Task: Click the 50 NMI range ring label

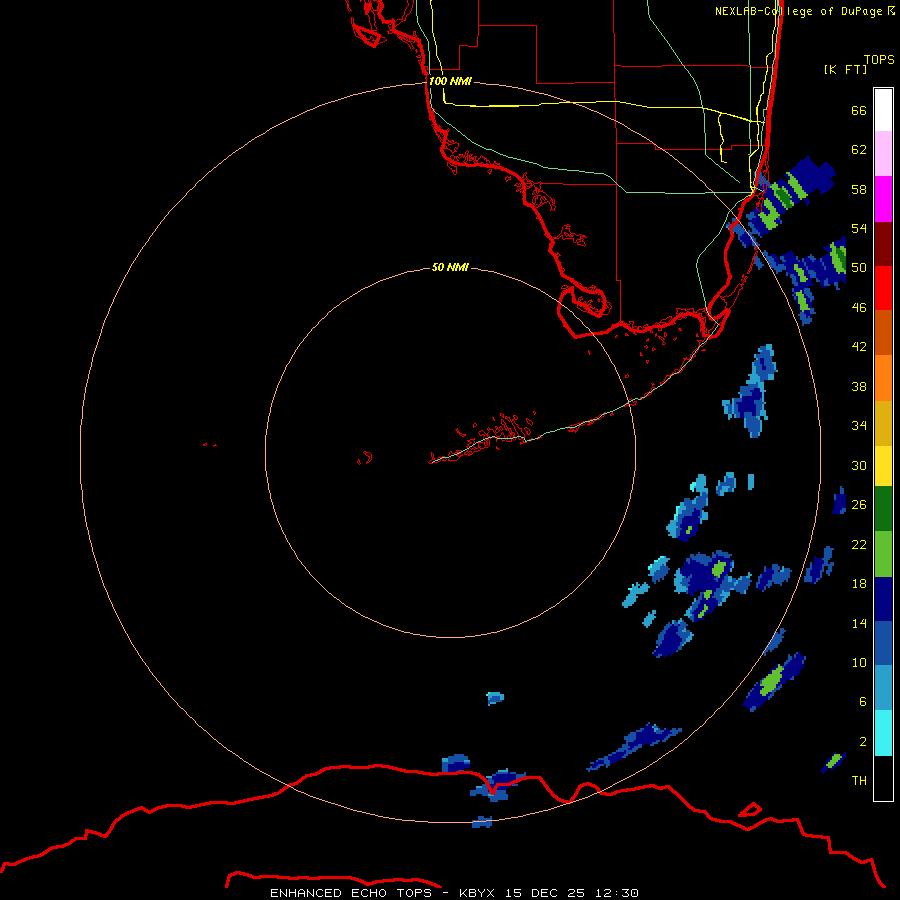Action: (x=450, y=267)
